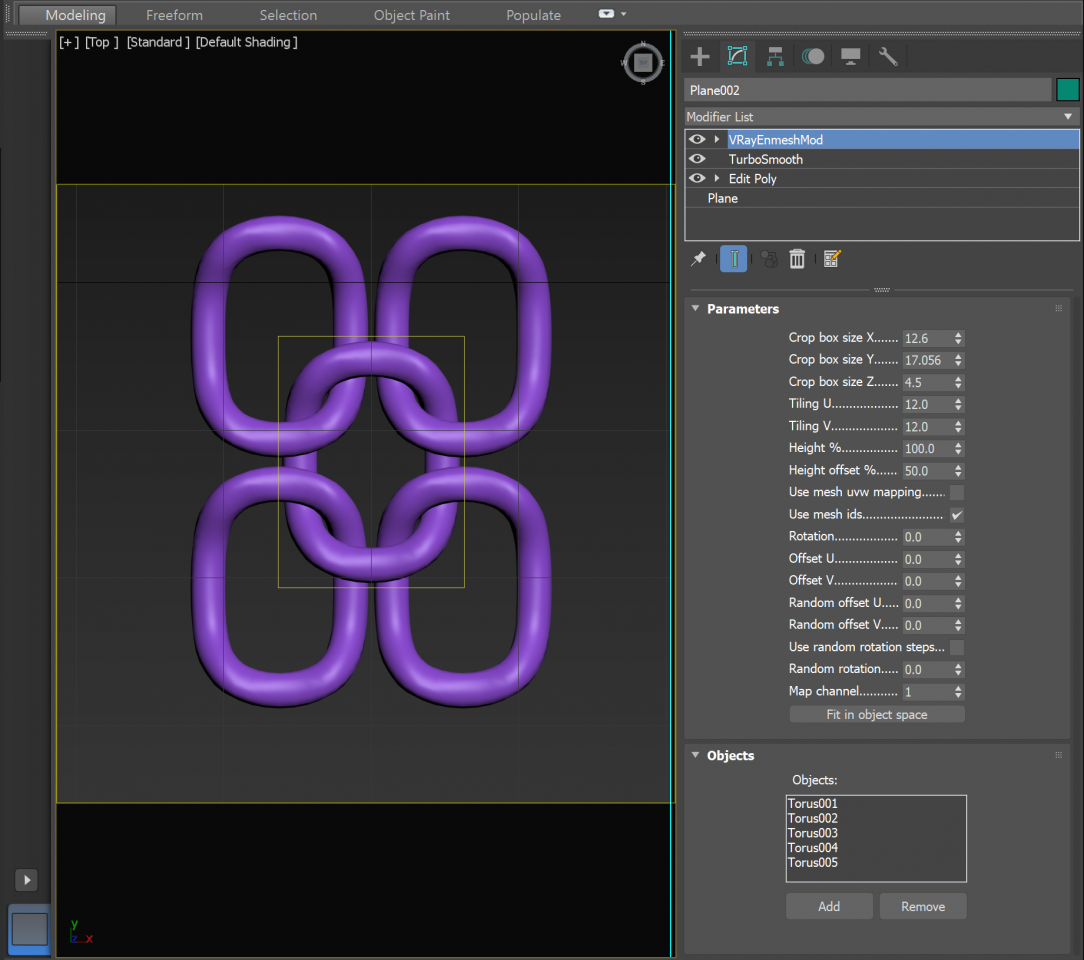Remove modifier with the trash icon
This screenshot has width=1084, height=960.
(x=797, y=259)
